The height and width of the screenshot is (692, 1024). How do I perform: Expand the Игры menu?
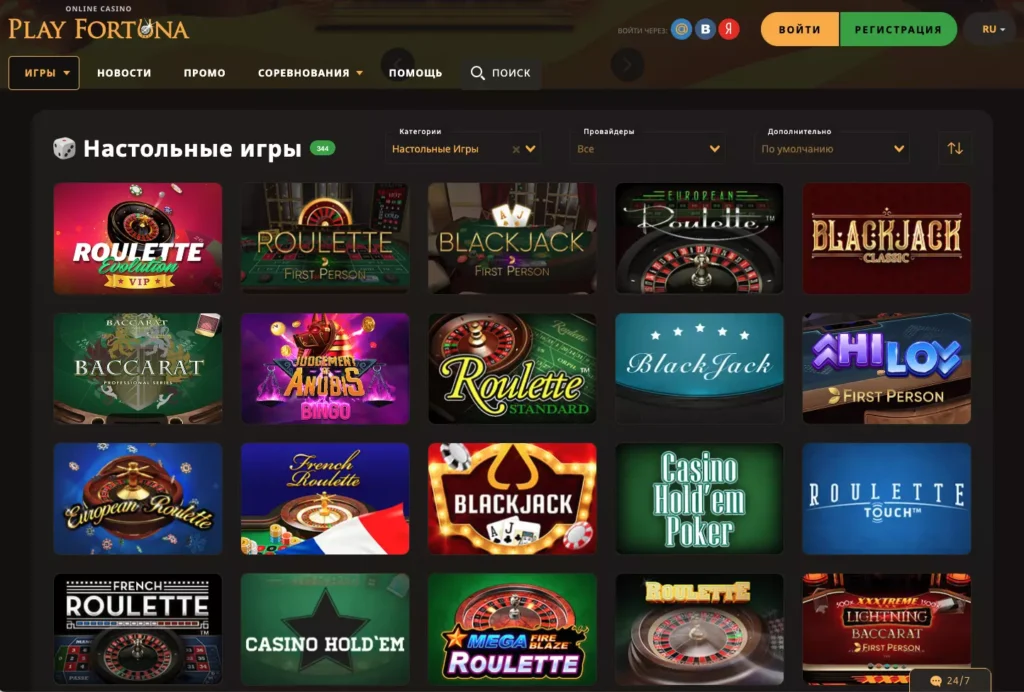(x=44, y=73)
